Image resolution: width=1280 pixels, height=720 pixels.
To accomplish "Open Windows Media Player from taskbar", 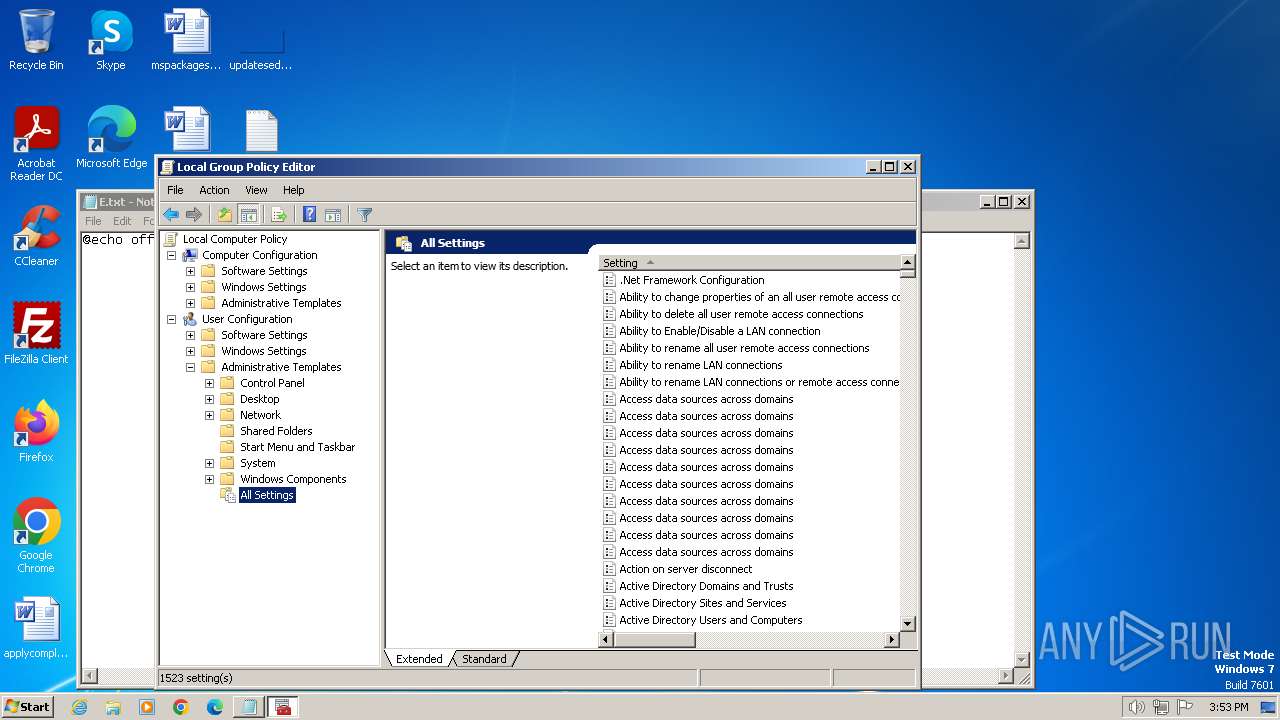I will click(x=147, y=707).
